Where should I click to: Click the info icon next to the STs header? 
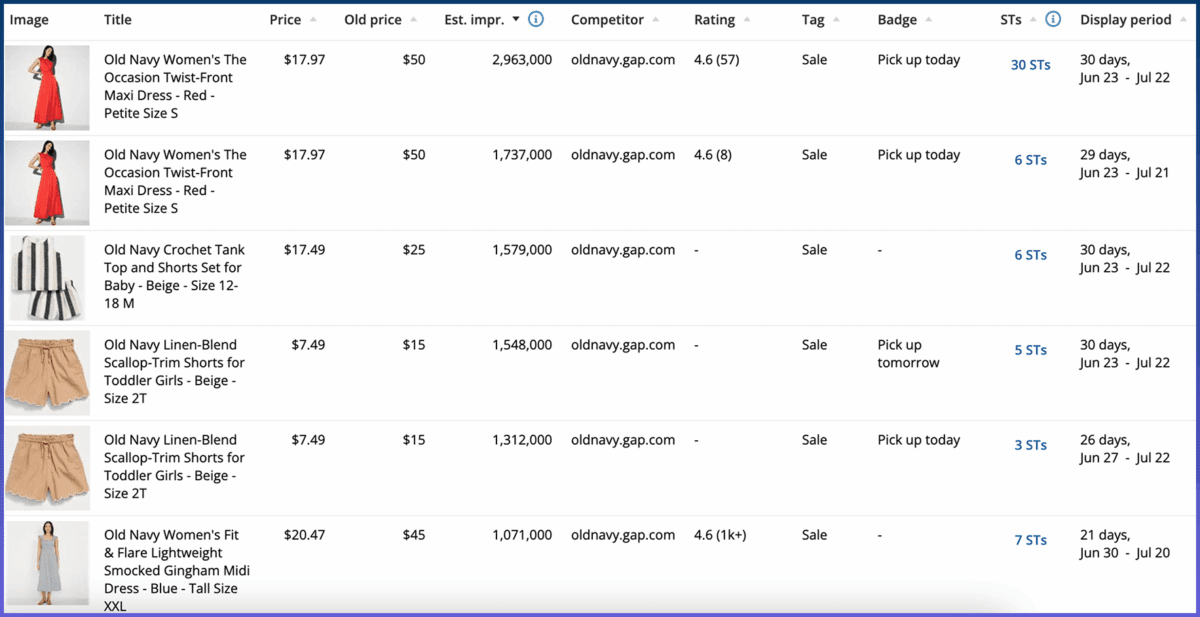[x=1053, y=18]
